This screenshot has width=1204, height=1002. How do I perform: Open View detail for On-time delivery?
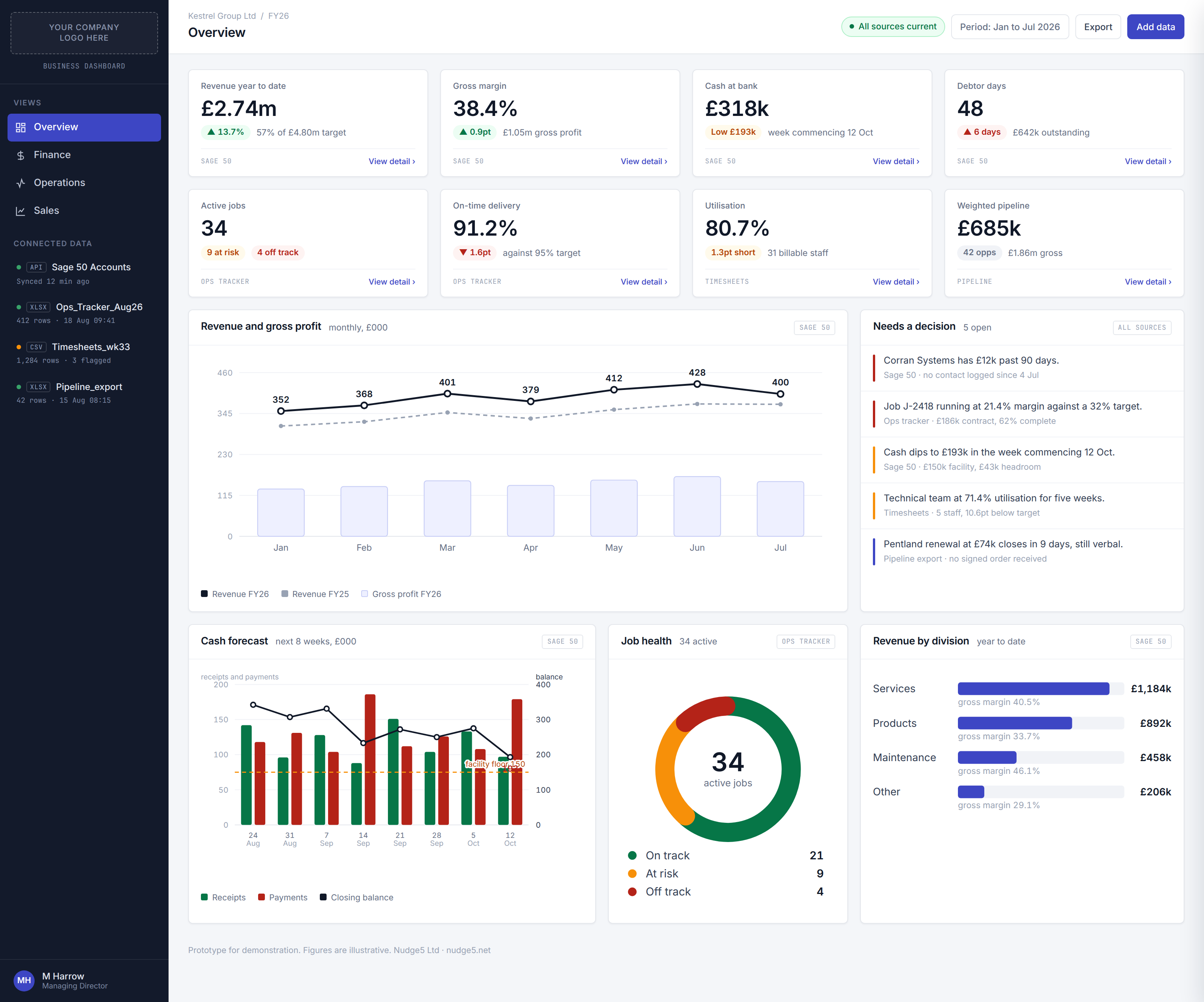(x=644, y=282)
